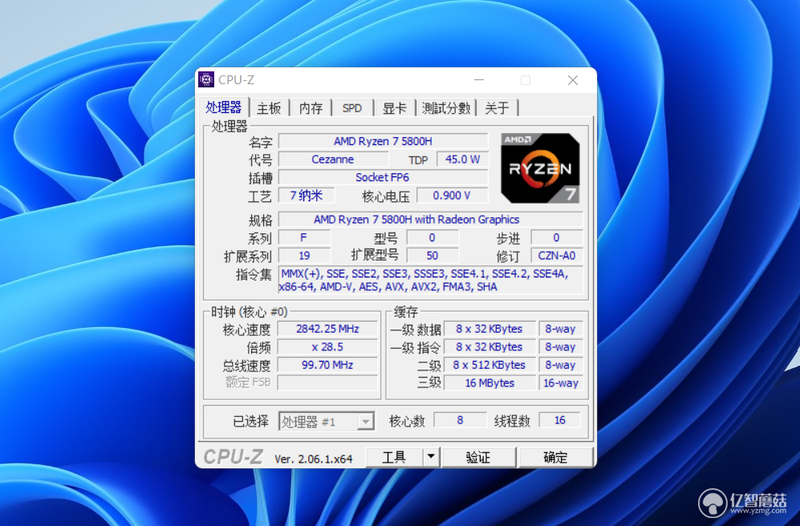The height and width of the screenshot is (526, 800).
Task: Open the 測試分數 tab
Action: [446, 108]
